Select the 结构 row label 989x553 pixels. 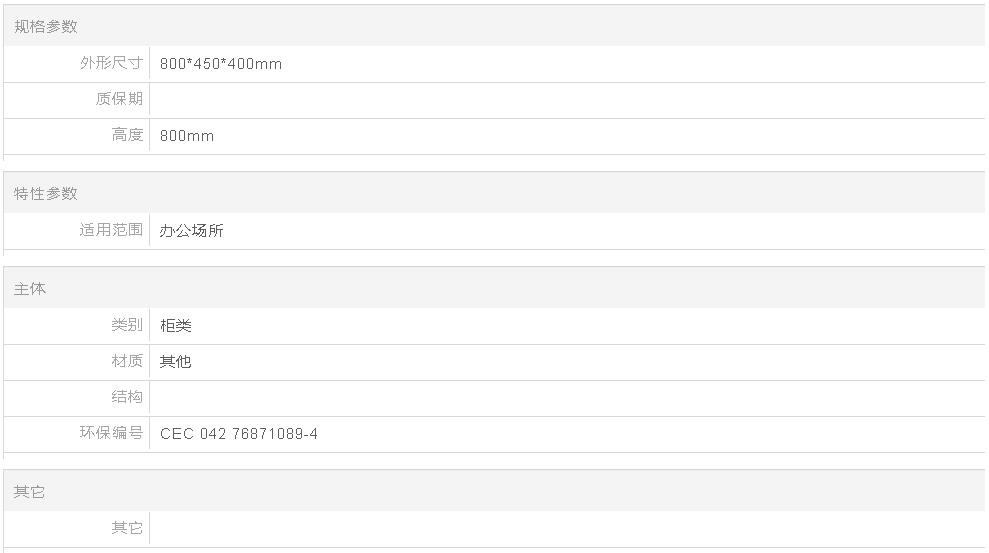(128, 397)
